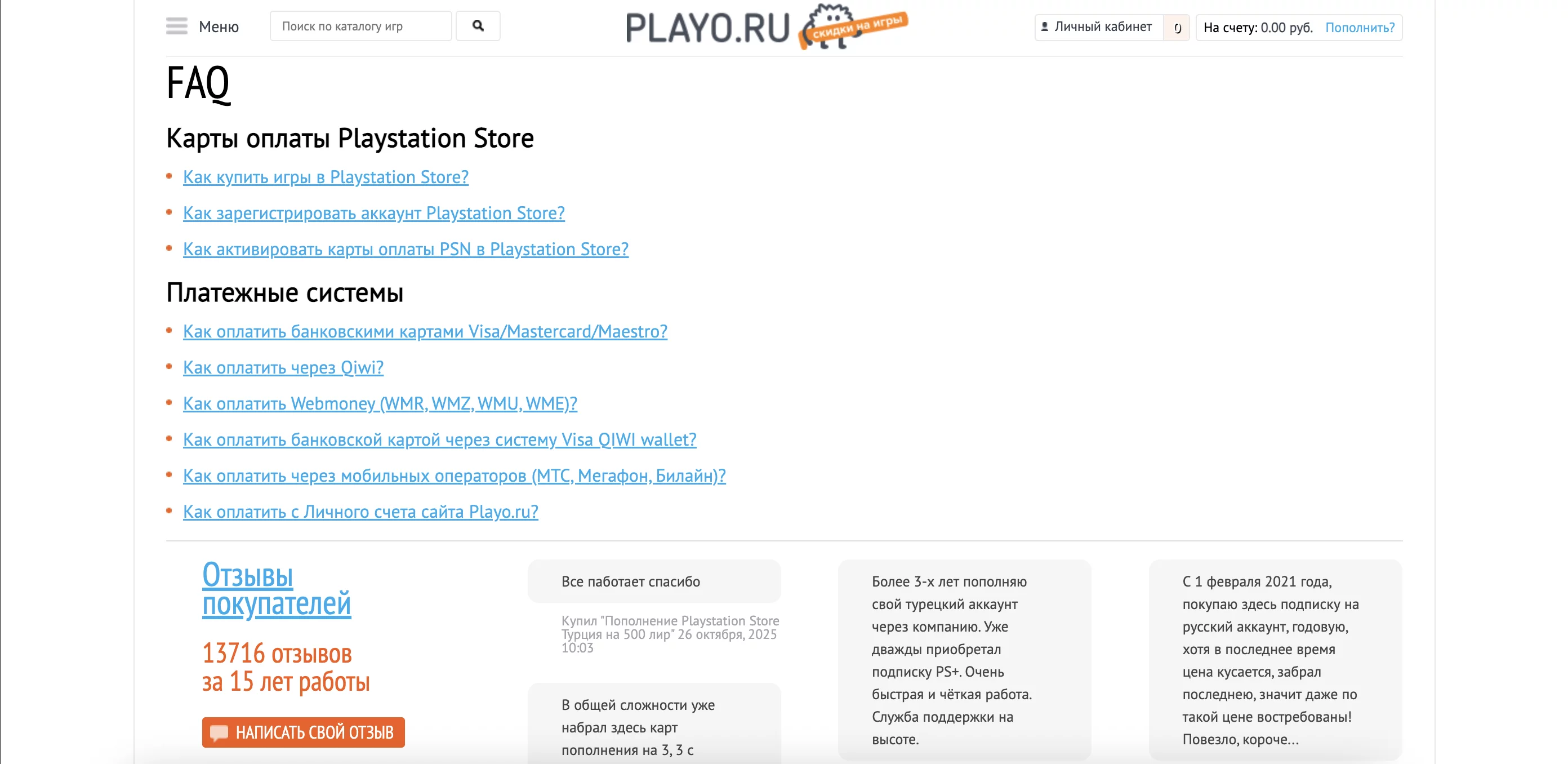Image resolution: width=1568 pixels, height=764 pixels.
Task: Click the speech bubble icon on review button
Action: 219,732
